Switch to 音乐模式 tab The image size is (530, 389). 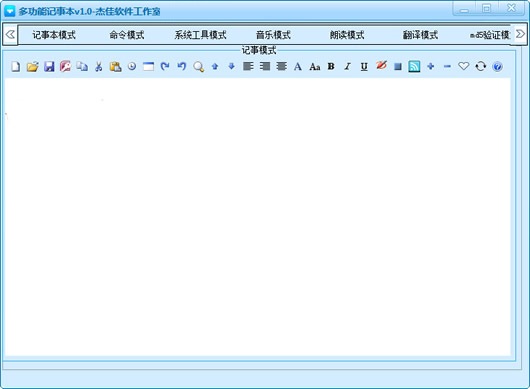[x=273, y=35]
